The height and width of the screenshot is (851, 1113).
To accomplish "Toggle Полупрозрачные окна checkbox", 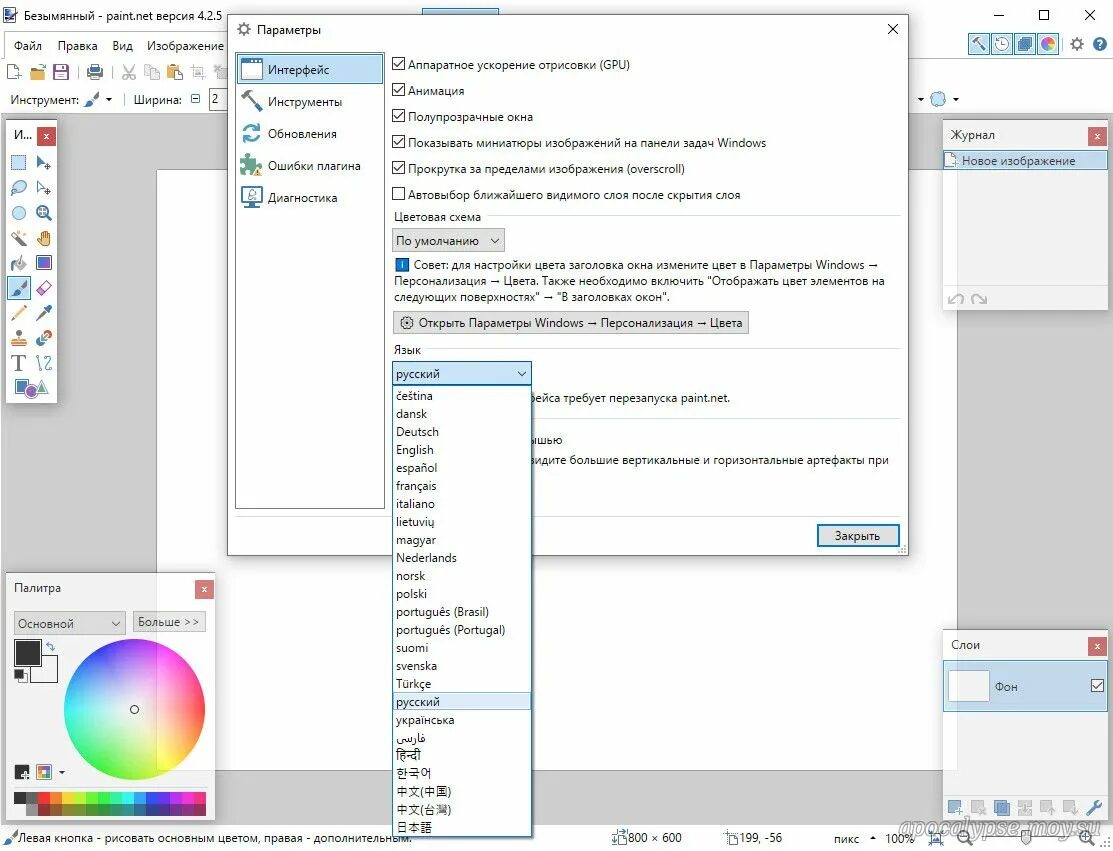I will coord(399,116).
